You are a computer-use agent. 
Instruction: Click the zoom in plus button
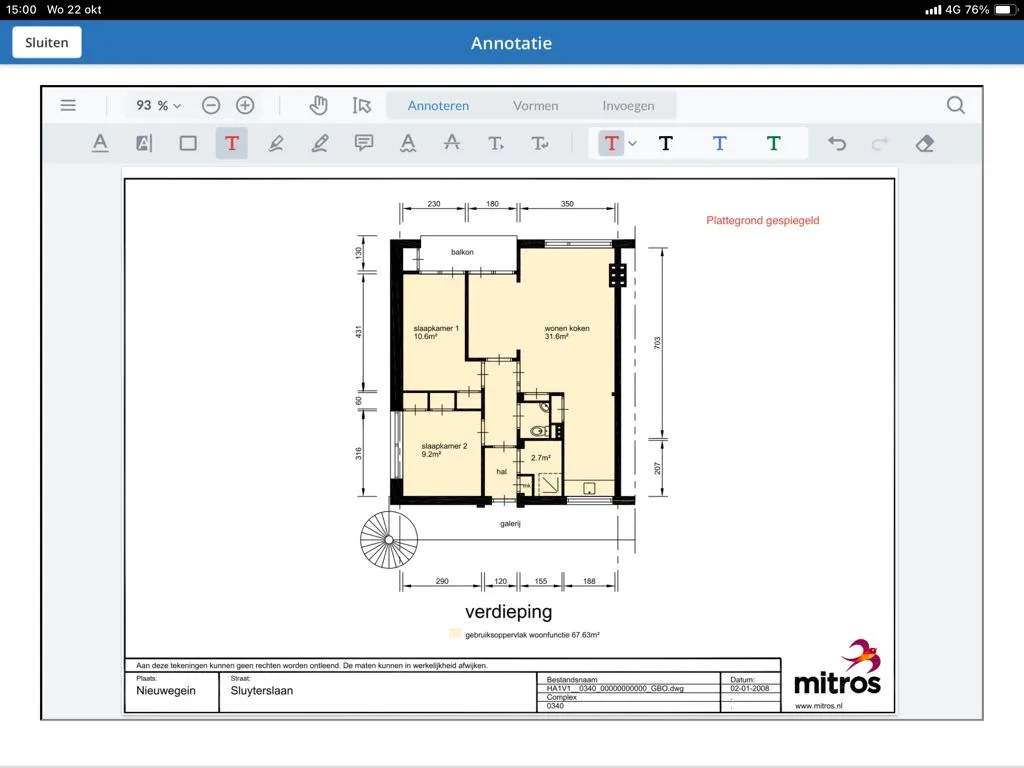click(x=245, y=105)
